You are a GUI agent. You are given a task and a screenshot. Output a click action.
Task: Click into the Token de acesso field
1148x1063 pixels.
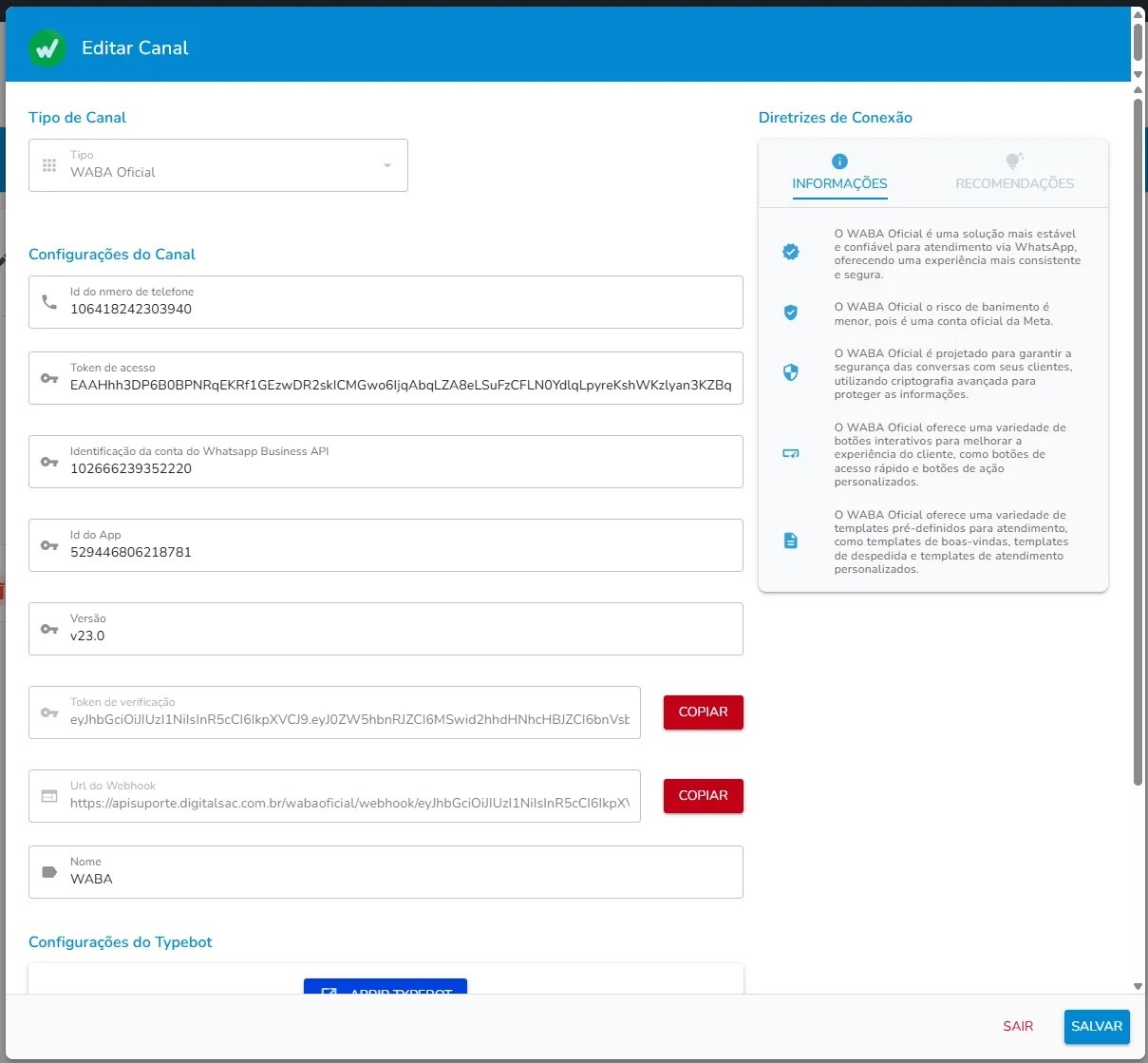(x=386, y=378)
